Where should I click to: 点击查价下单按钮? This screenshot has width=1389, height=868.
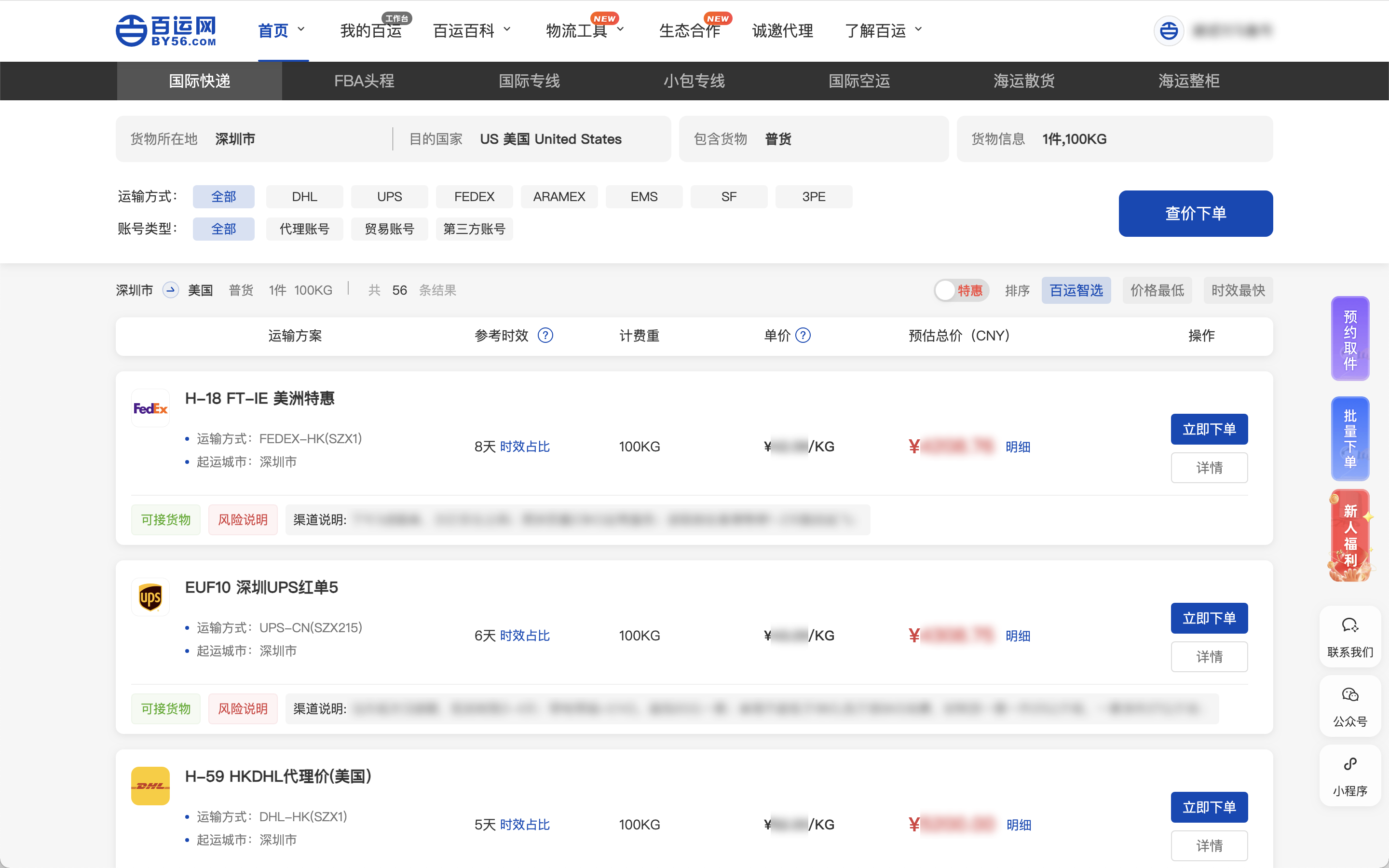(1196, 213)
